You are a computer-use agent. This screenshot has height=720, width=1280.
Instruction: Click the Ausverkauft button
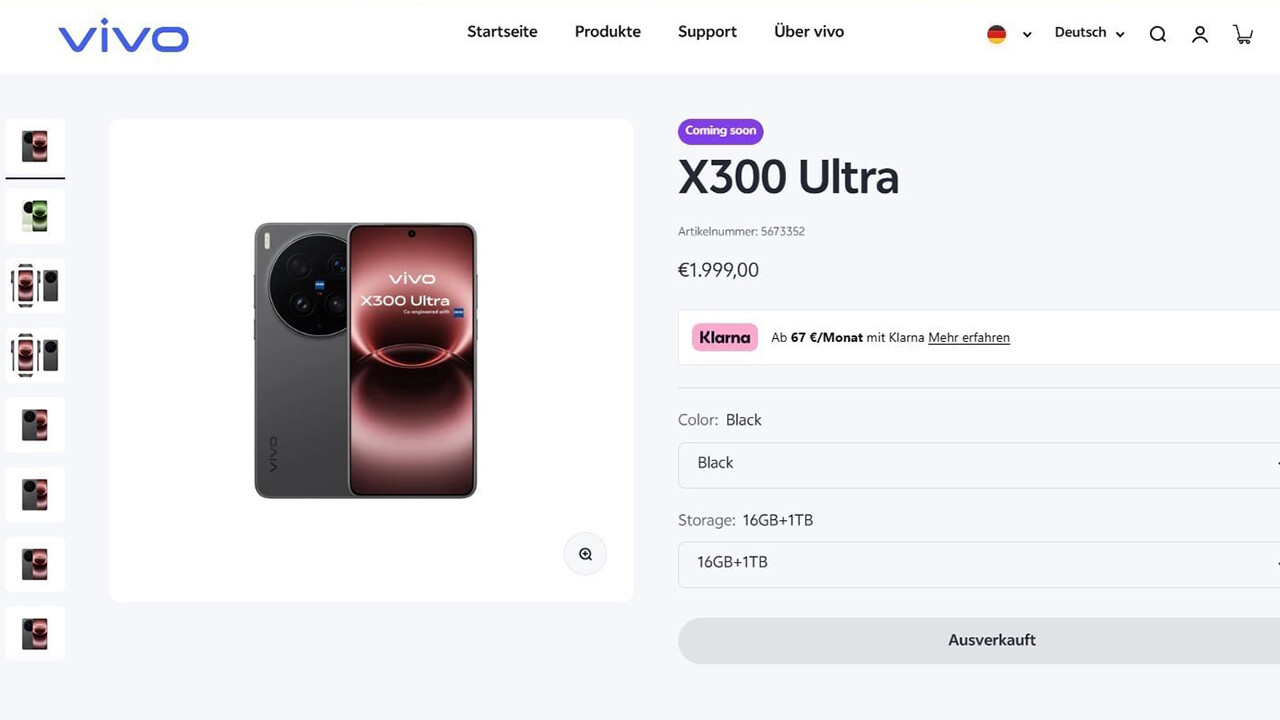(x=978, y=640)
